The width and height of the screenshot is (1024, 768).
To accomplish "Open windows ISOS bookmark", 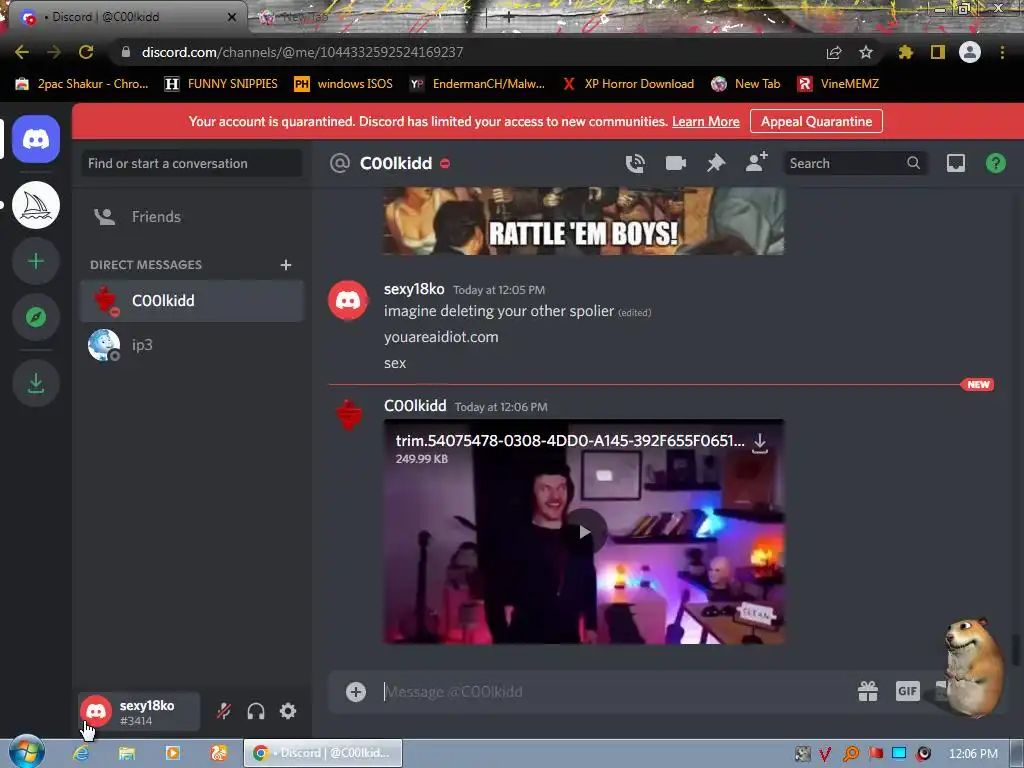I will point(344,84).
